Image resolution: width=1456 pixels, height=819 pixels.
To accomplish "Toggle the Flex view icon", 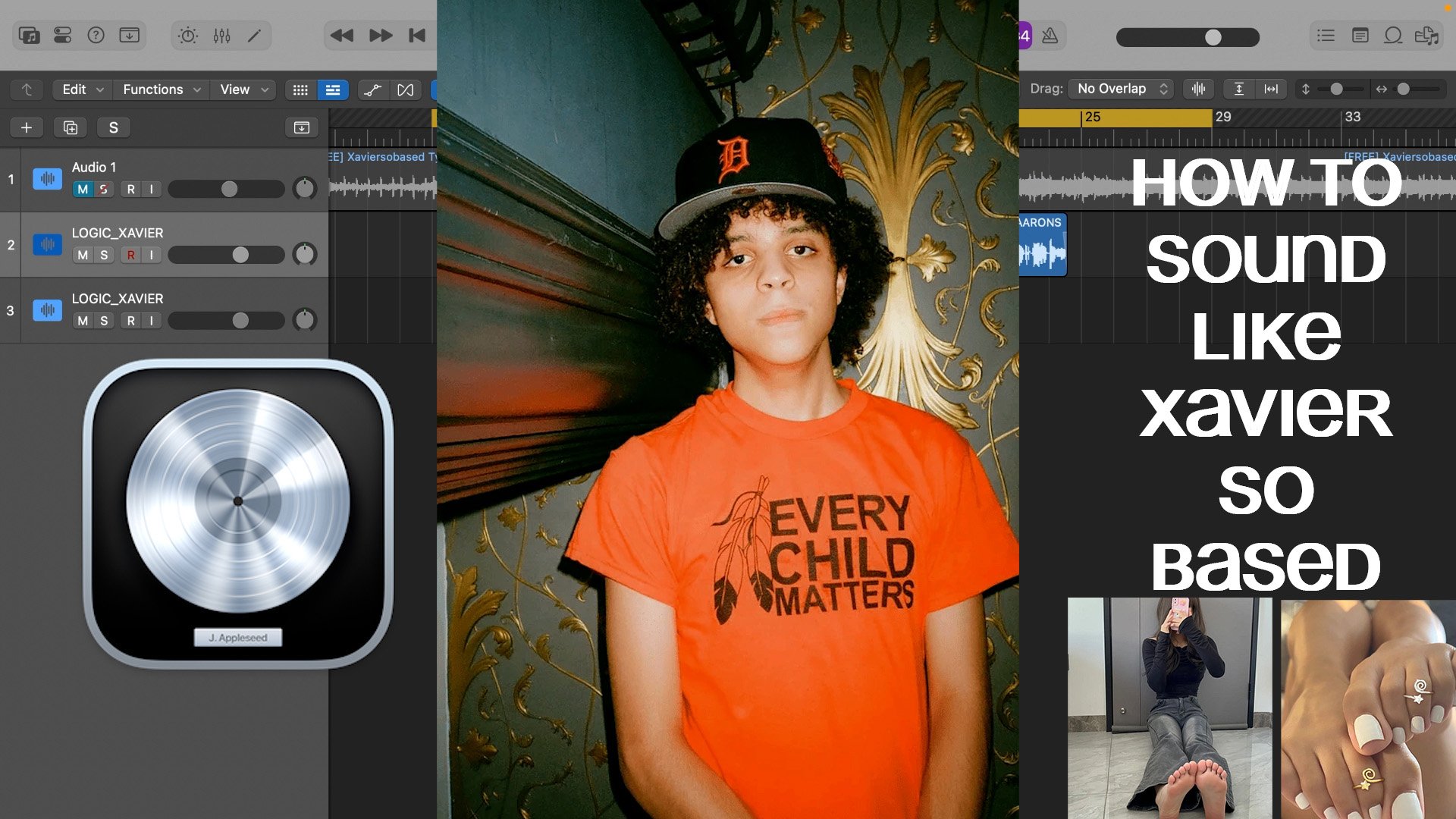I will tap(406, 89).
